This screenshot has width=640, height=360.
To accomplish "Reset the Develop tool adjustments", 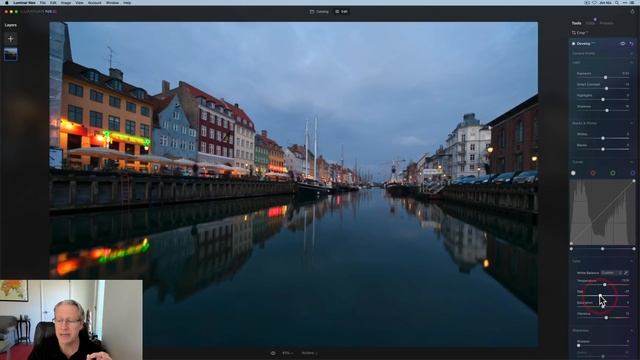I will tap(631, 43).
